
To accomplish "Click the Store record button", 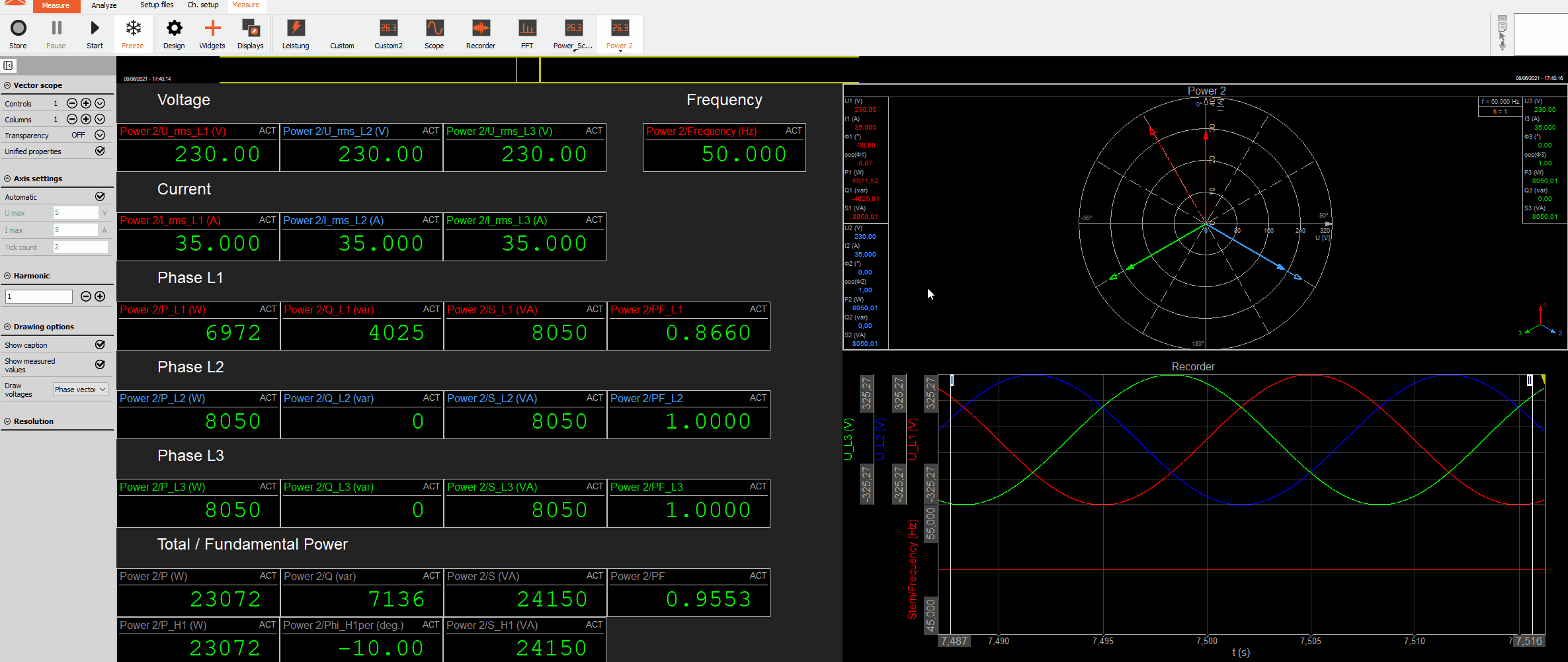I will [x=19, y=34].
